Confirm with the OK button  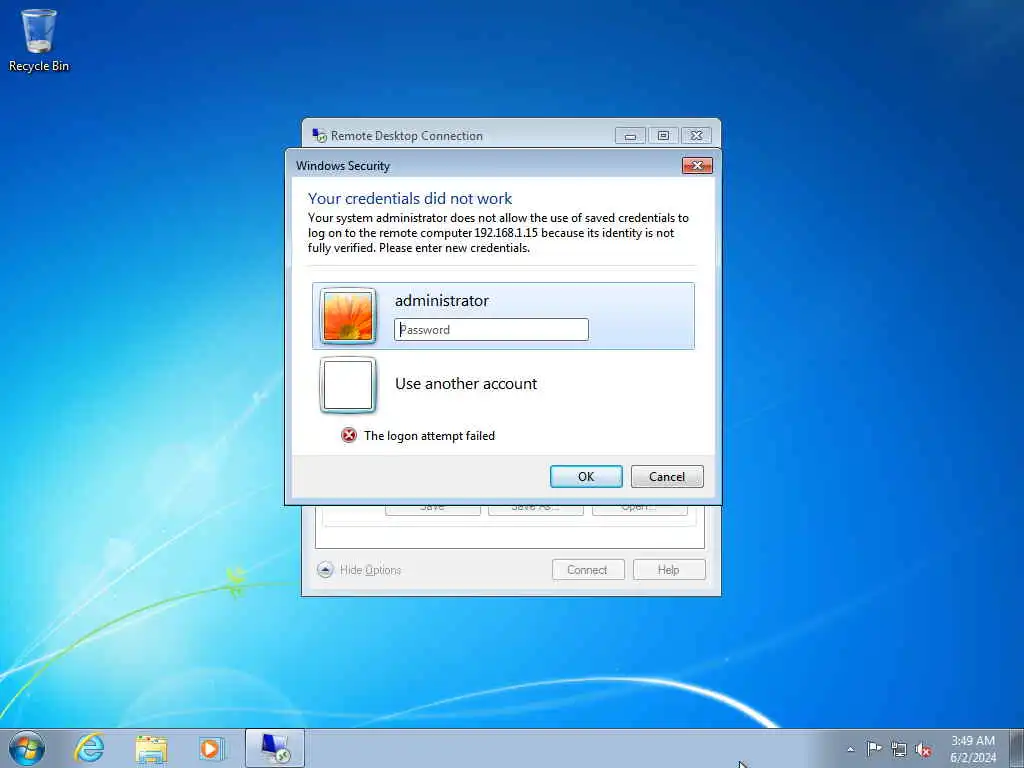pyautogui.click(x=586, y=477)
